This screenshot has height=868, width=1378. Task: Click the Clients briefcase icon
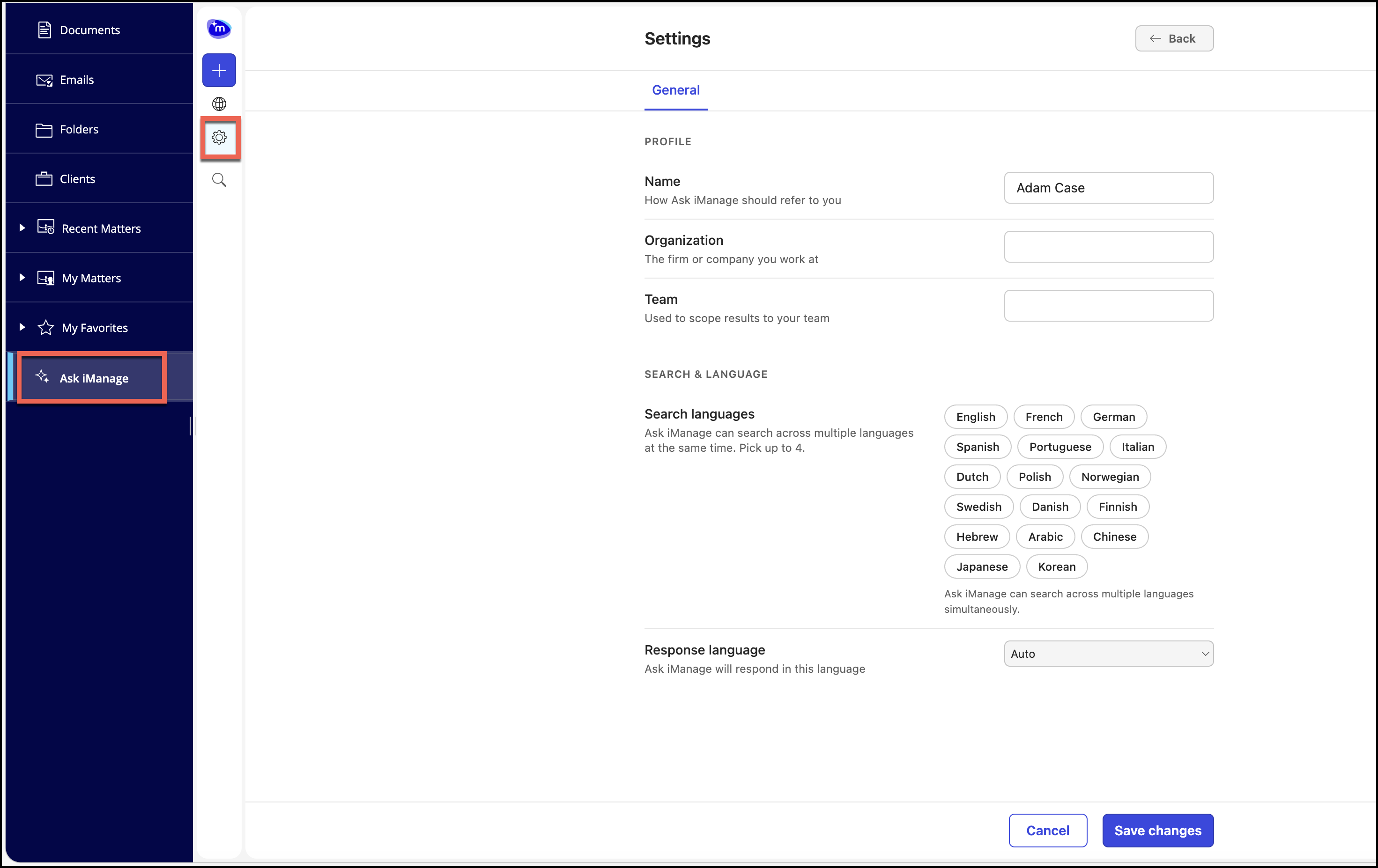click(x=44, y=179)
